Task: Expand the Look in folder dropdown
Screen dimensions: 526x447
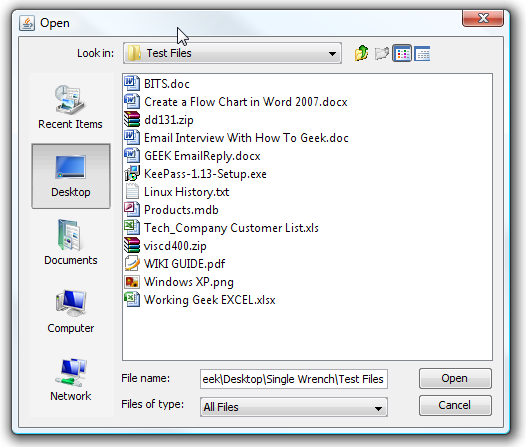Action: (x=232, y=53)
